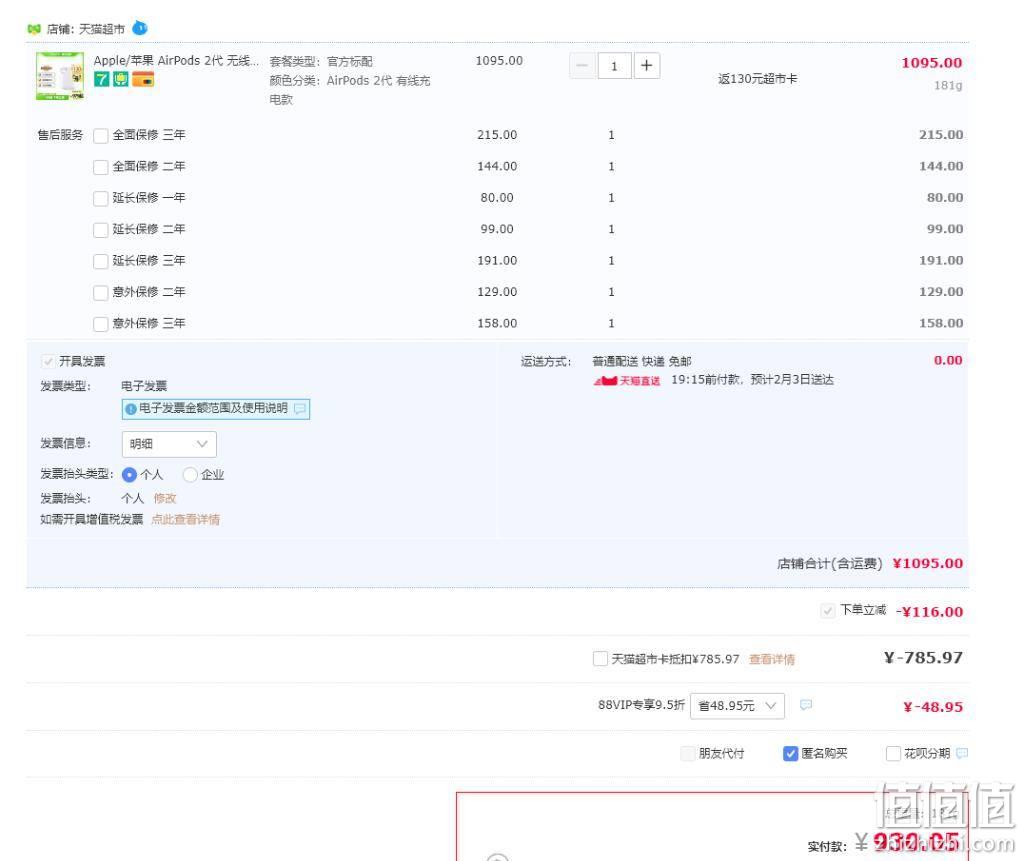This screenshot has height=861, width=1024.
Task: Click the unit price 1095.00
Action: click(x=499, y=61)
